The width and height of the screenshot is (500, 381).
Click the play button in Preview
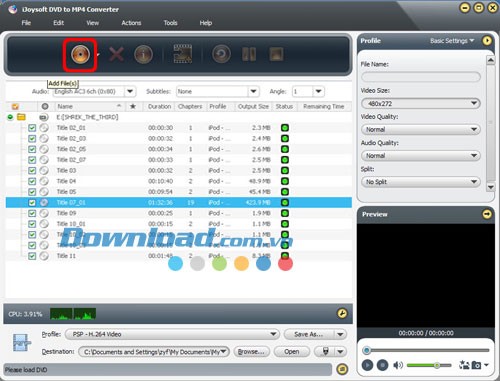tap(367, 365)
